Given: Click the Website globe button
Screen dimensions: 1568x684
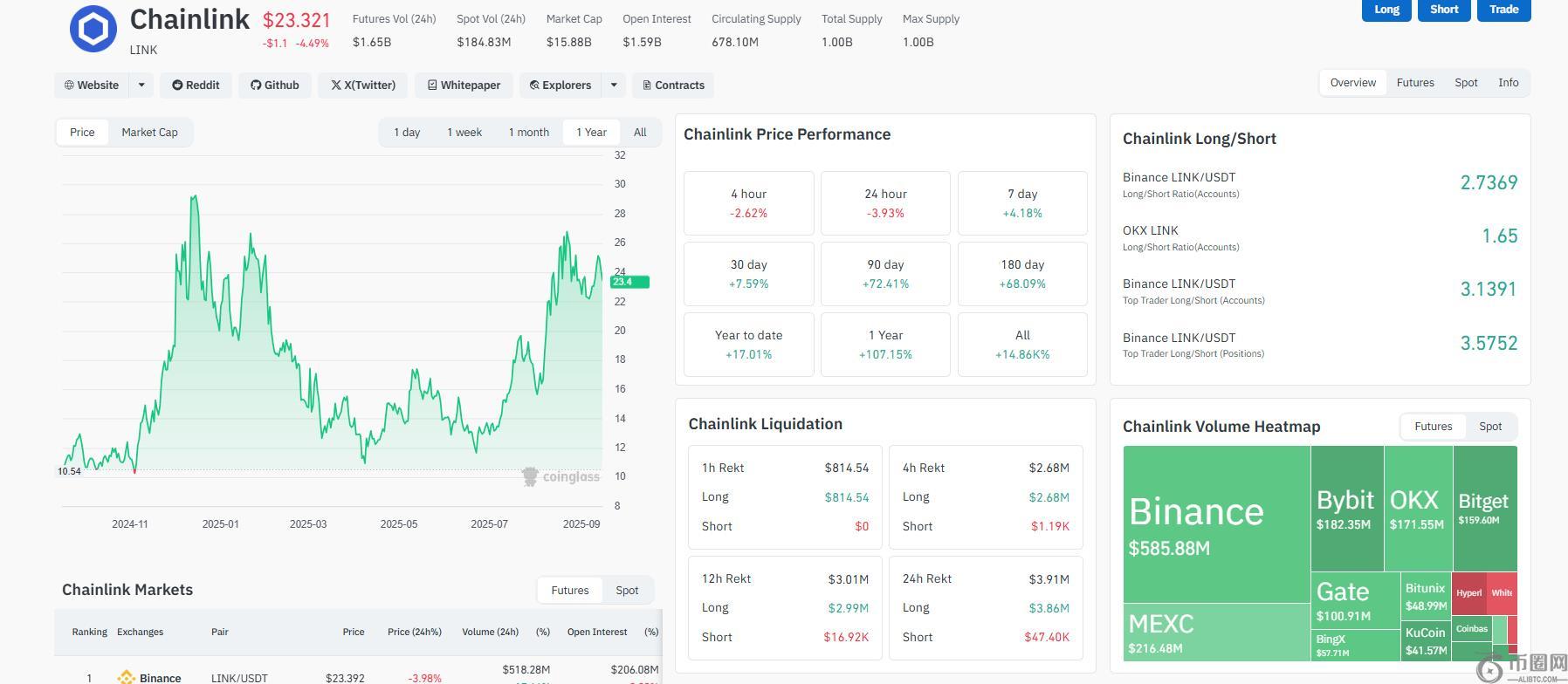Looking at the screenshot, I should (92, 85).
